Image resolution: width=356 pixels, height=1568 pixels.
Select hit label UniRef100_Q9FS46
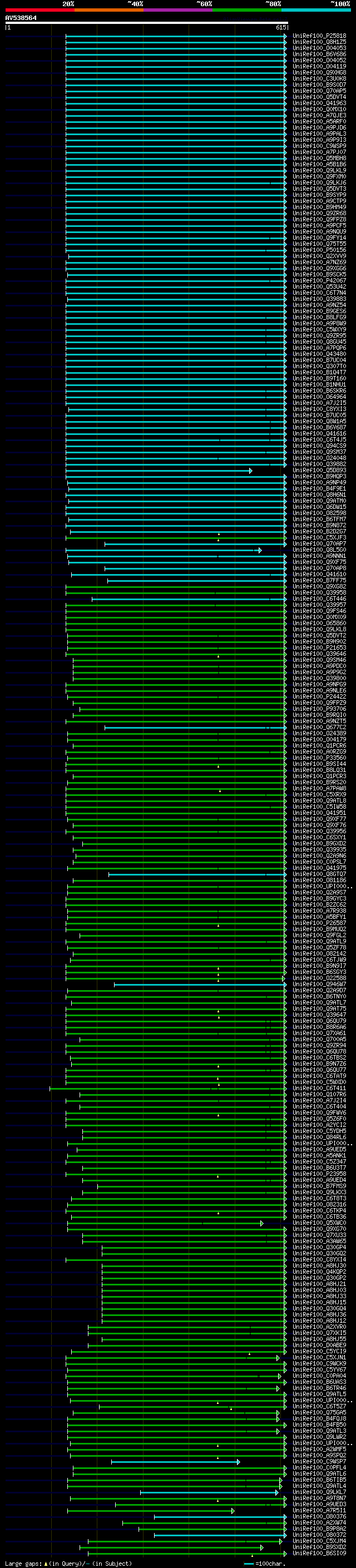click(319, 611)
